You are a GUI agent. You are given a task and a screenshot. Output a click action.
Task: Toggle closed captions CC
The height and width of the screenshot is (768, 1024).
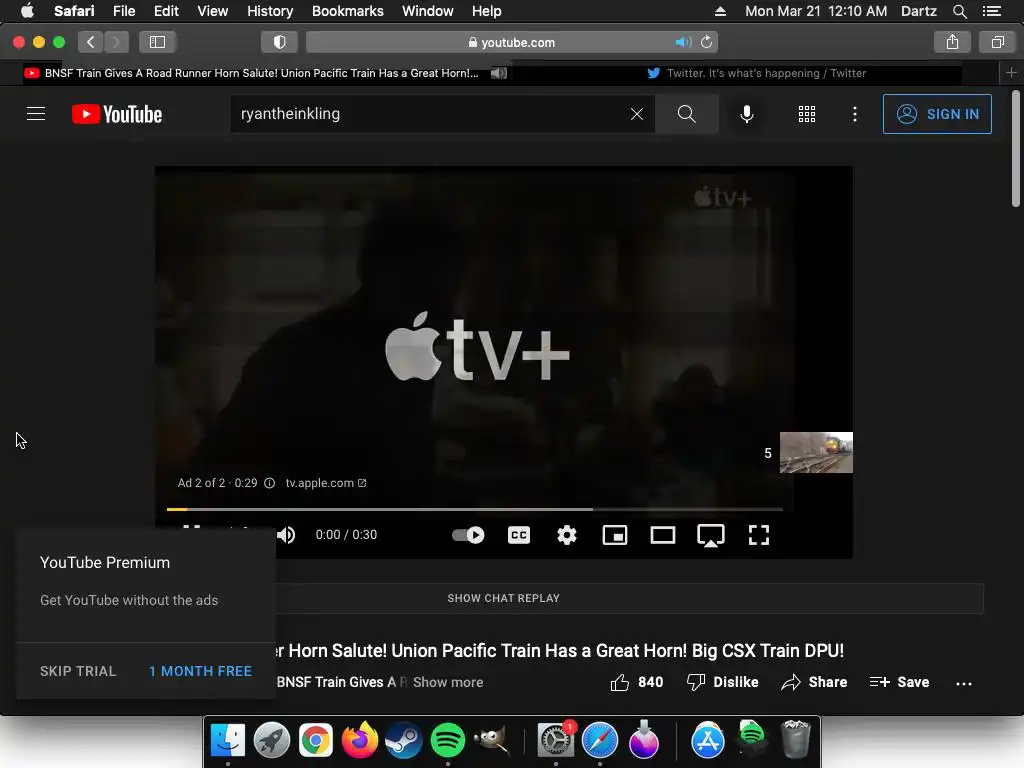pos(519,536)
